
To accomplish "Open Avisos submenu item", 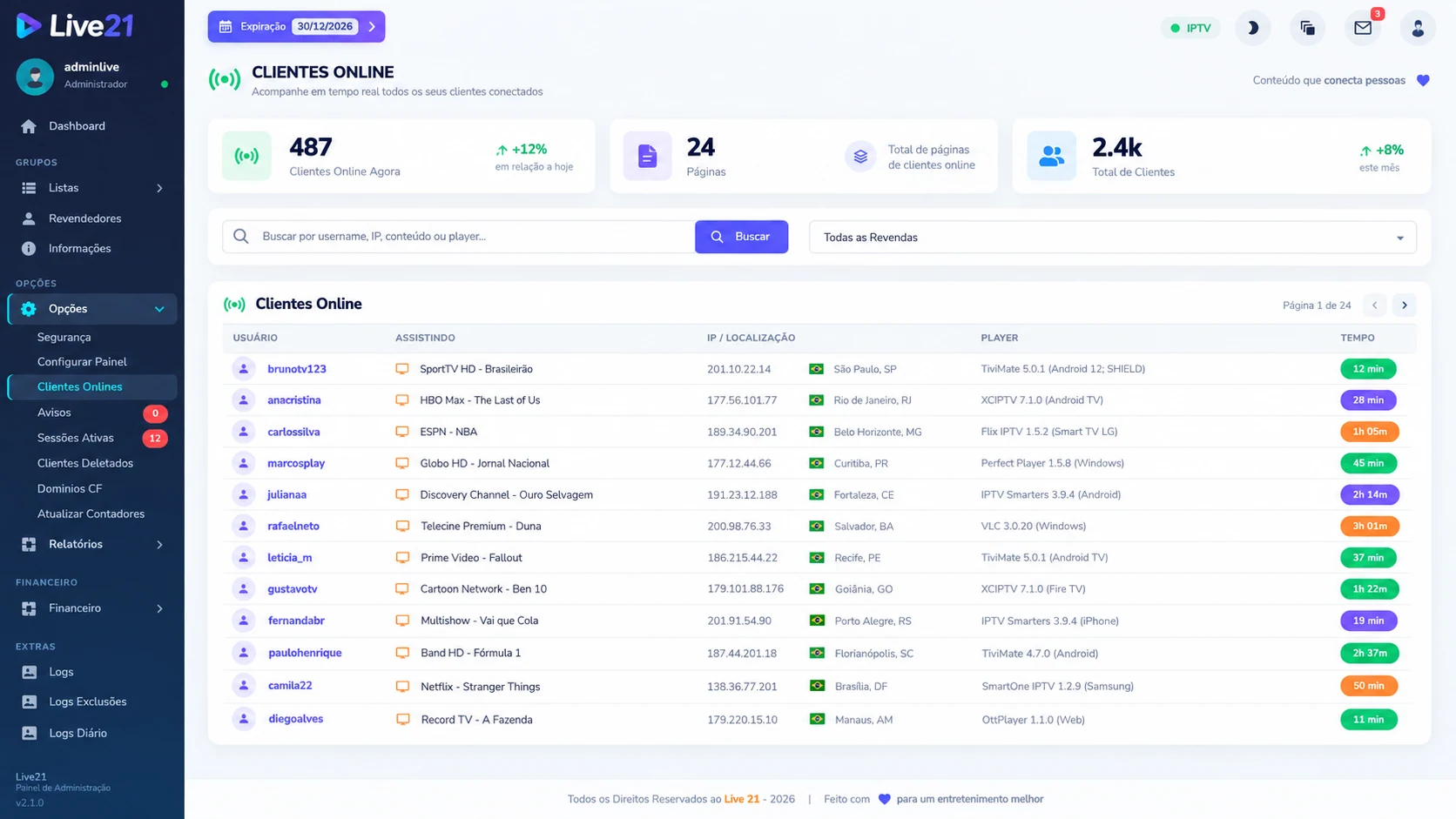I will coord(54,413).
